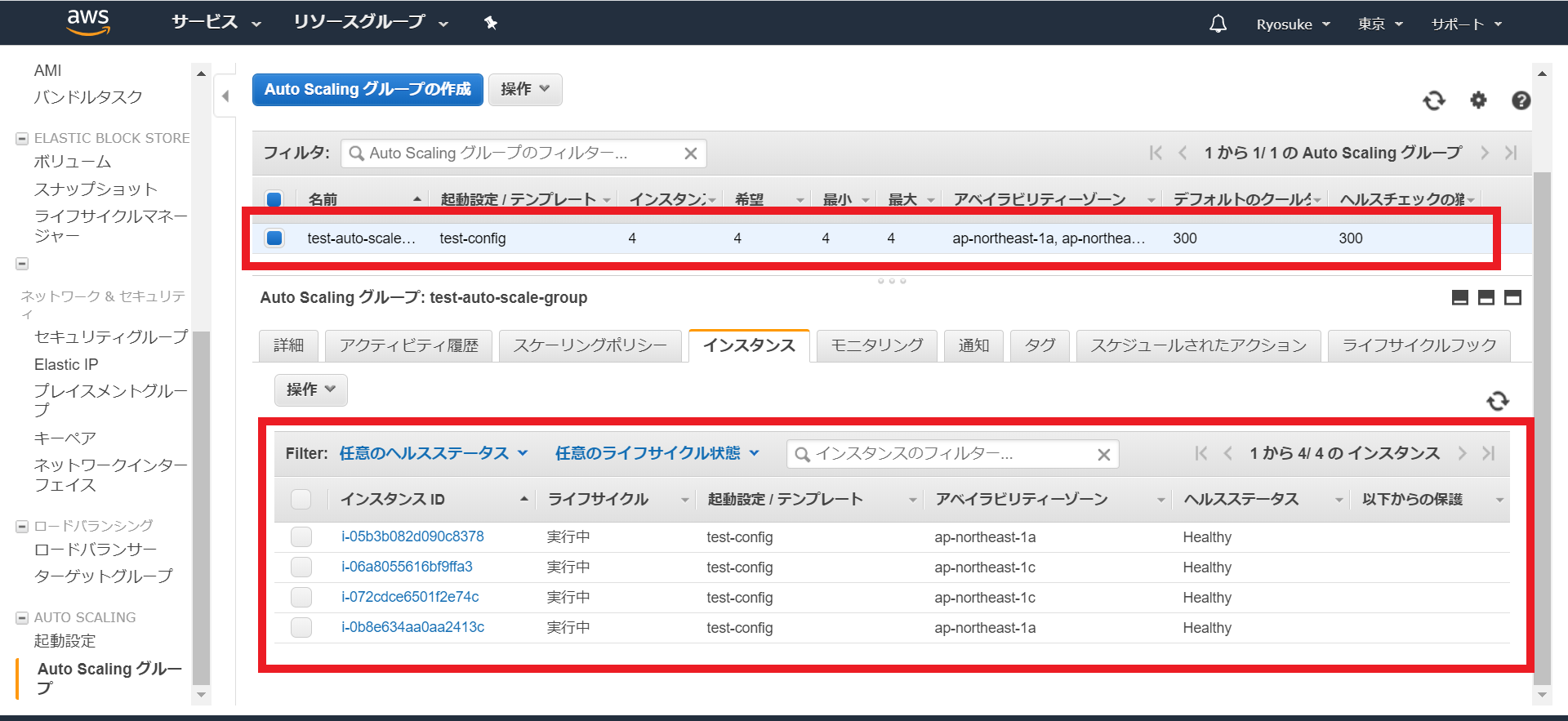Open instance link i-0b8e634aa0aa2413c
Screen dimensions: 1568x721
412,627
